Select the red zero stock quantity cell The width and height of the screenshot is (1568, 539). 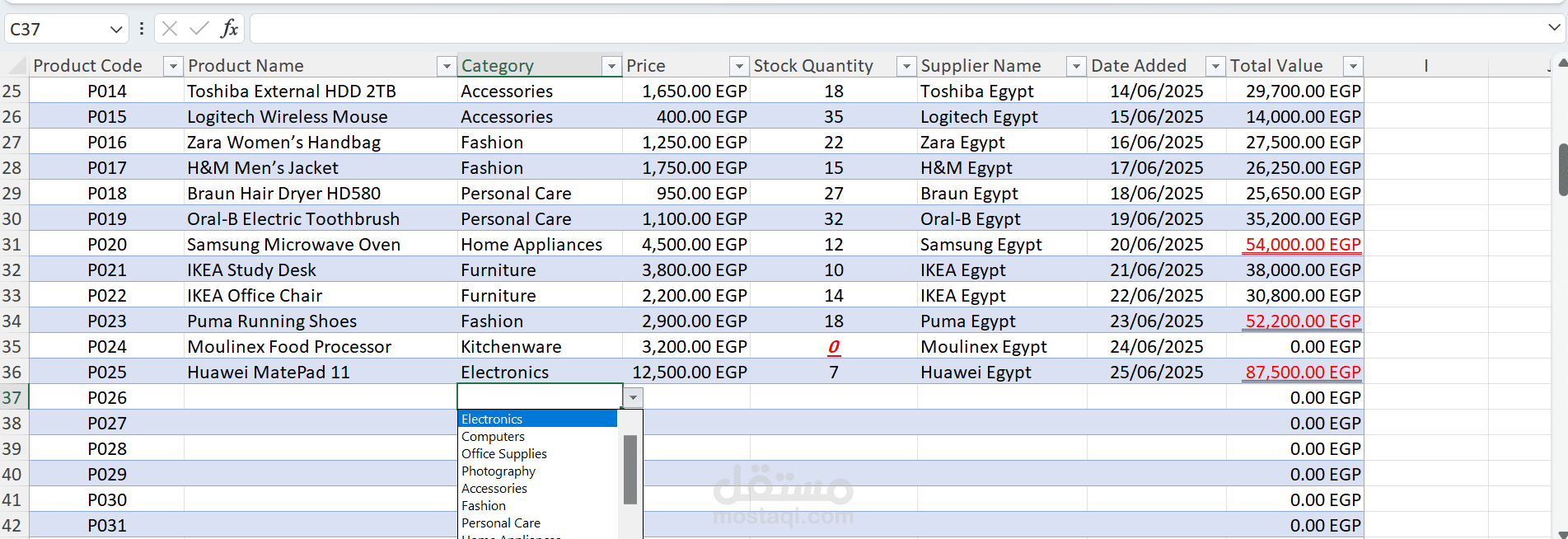[834, 347]
